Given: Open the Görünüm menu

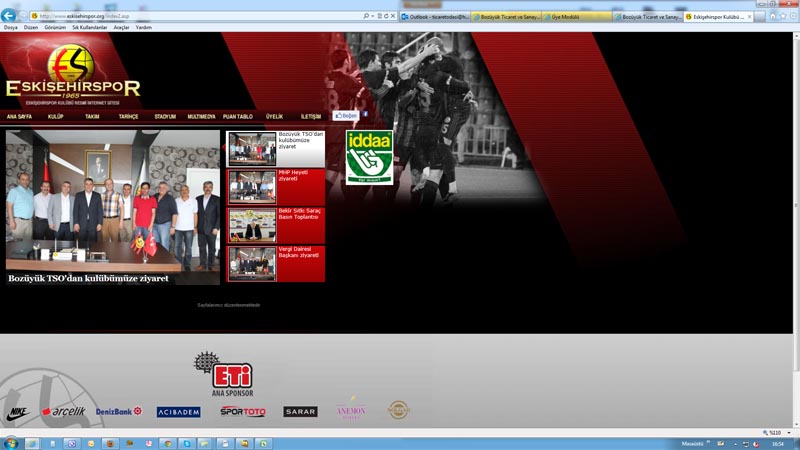Looking at the screenshot, I should (55, 28).
